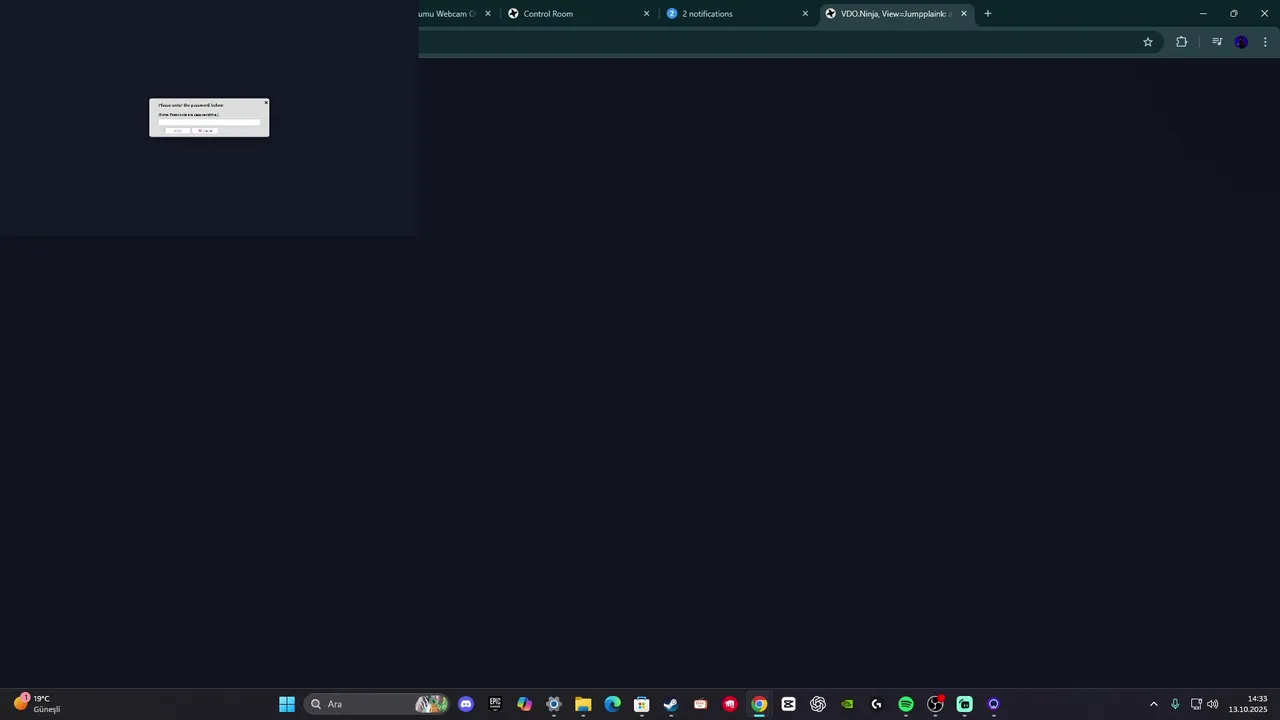Open the clock showing 14:33
Screen dimensions: 1280x720
click(1249, 704)
